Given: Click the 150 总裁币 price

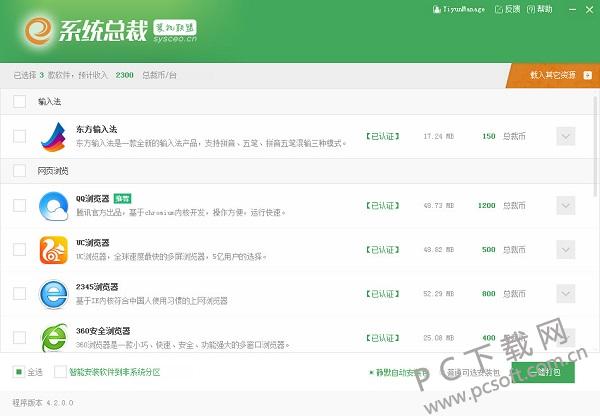Looking at the screenshot, I should pos(504,136).
